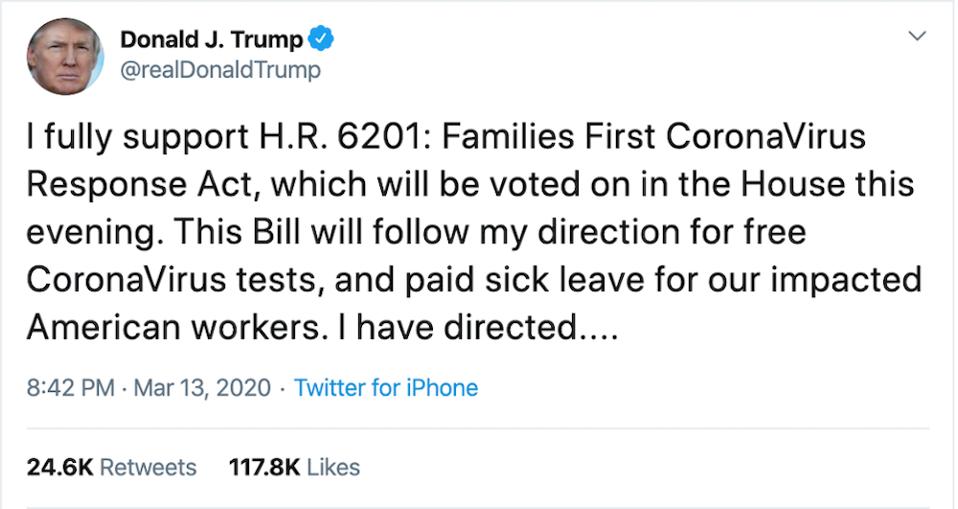View the 24.6K retweets count
Screen dimensions: 958x509
click(59, 467)
